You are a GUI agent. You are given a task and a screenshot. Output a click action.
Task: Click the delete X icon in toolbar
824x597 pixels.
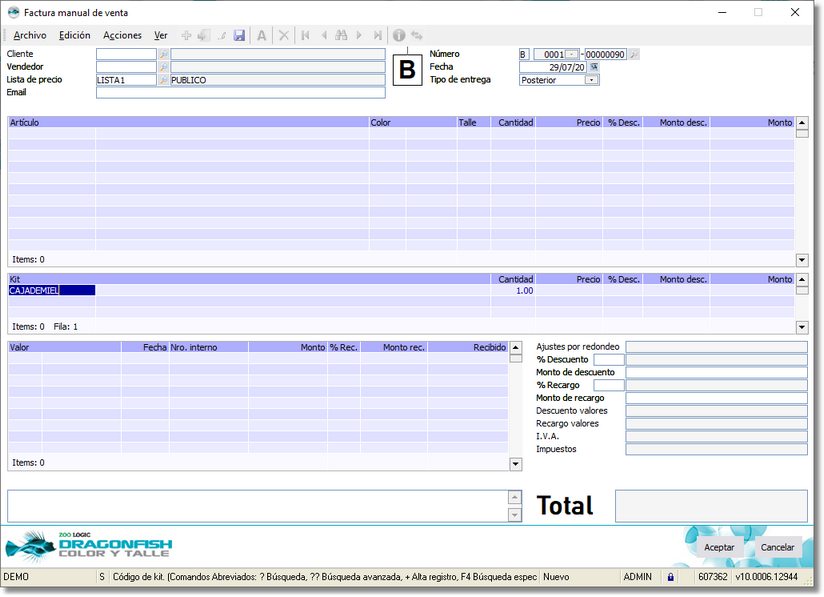[284, 35]
